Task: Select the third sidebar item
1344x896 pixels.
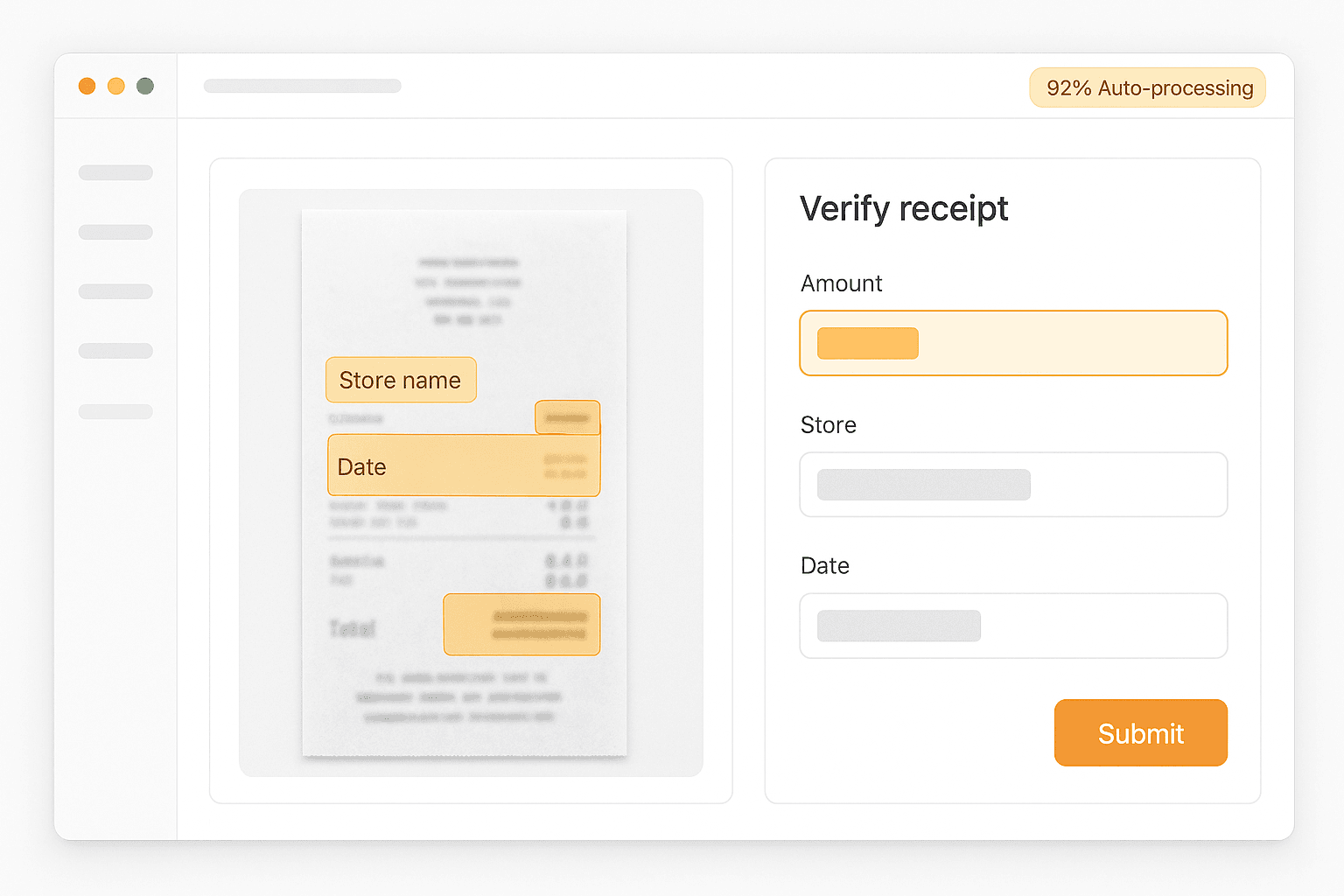Action: pos(115,291)
